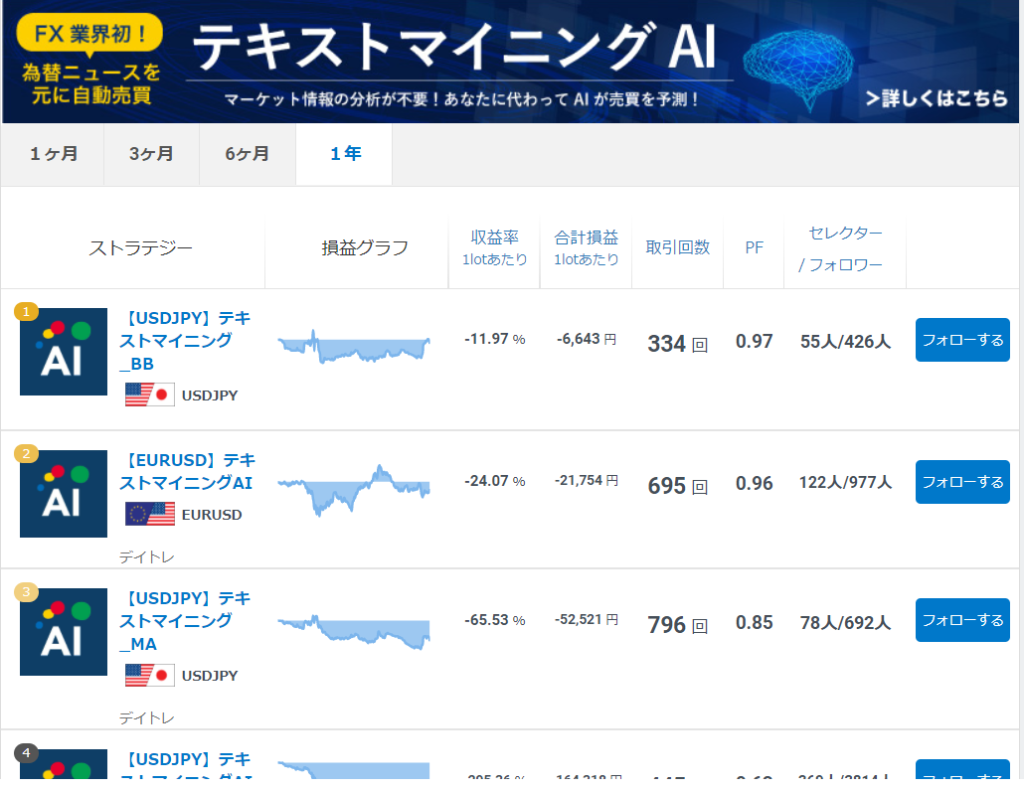The image size is (1024, 790).
Task: Click the 796 回 trade count
Action: (x=677, y=625)
